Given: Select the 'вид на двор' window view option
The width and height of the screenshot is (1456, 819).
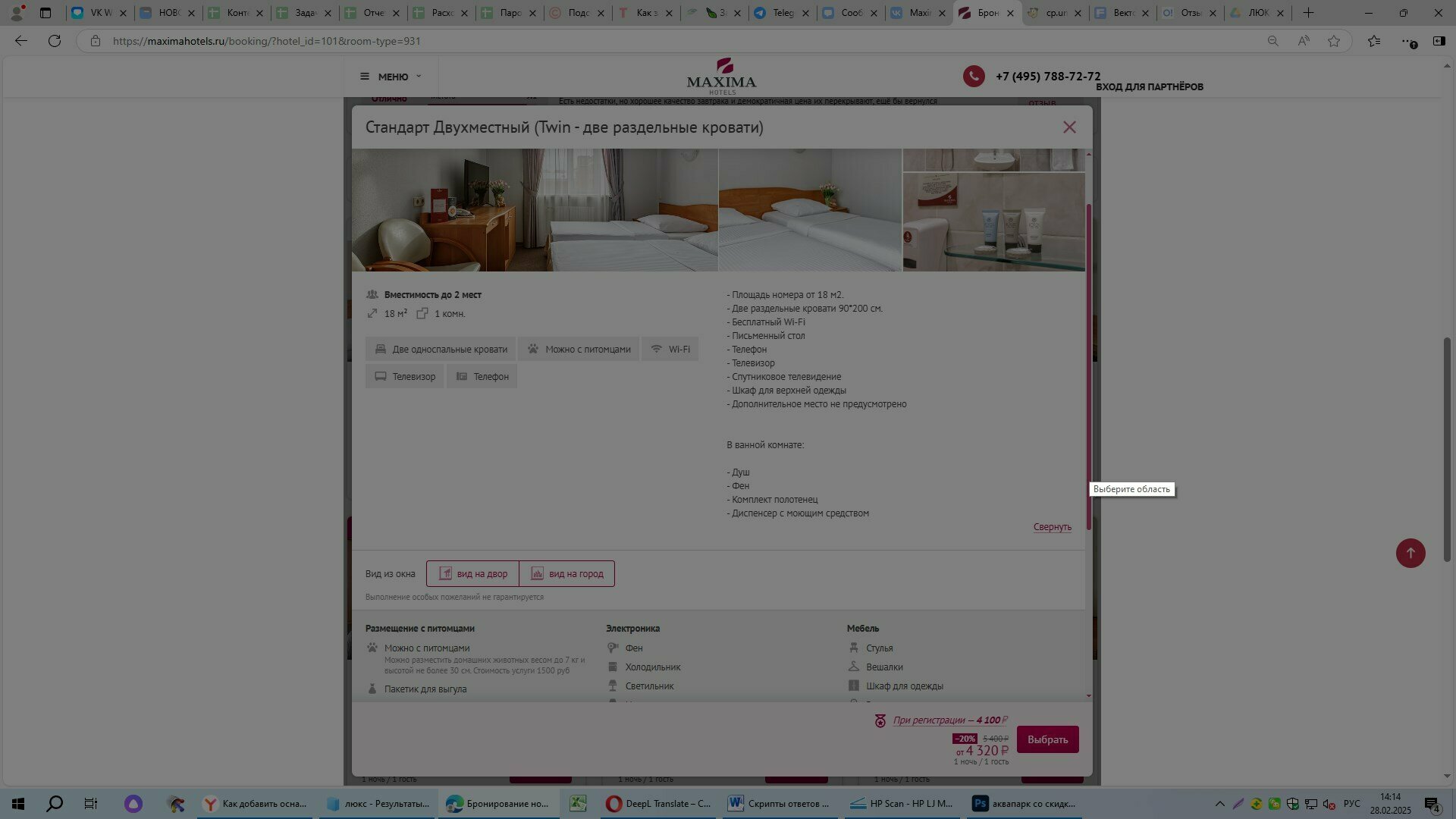Looking at the screenshot, I should pyautogui.click(x=472, y=574).
